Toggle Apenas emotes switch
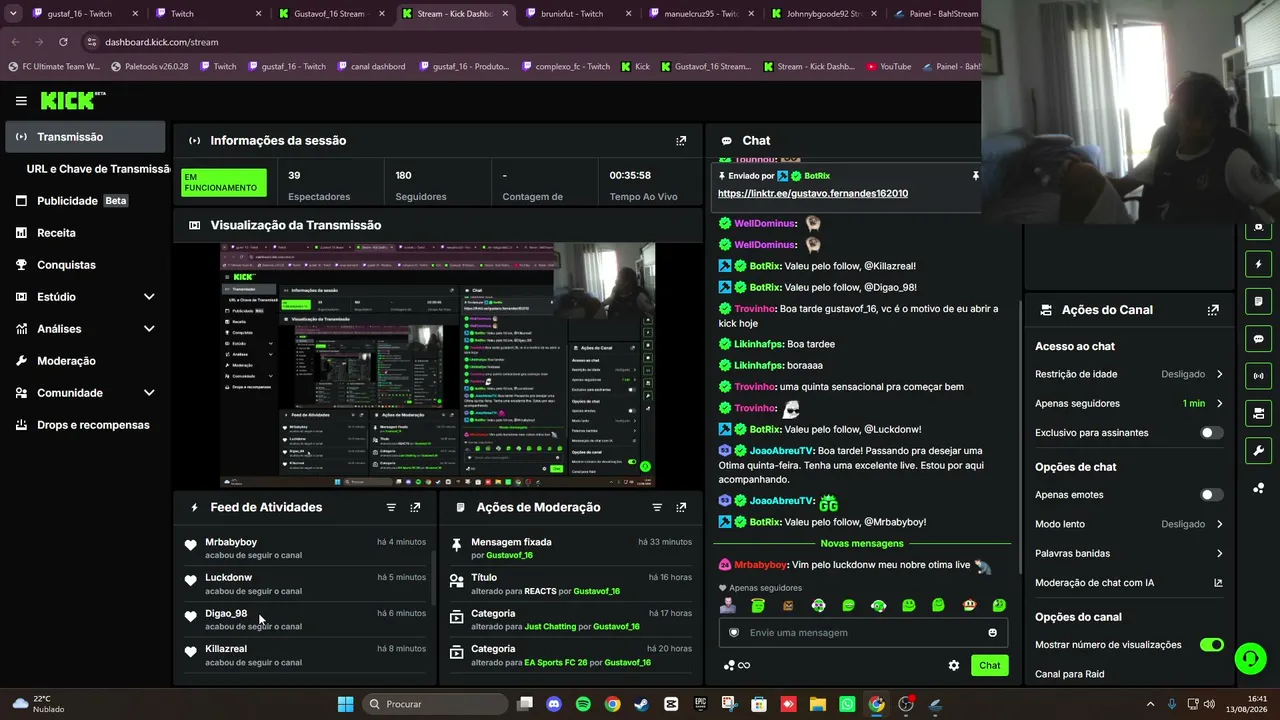 (1211, 495)
